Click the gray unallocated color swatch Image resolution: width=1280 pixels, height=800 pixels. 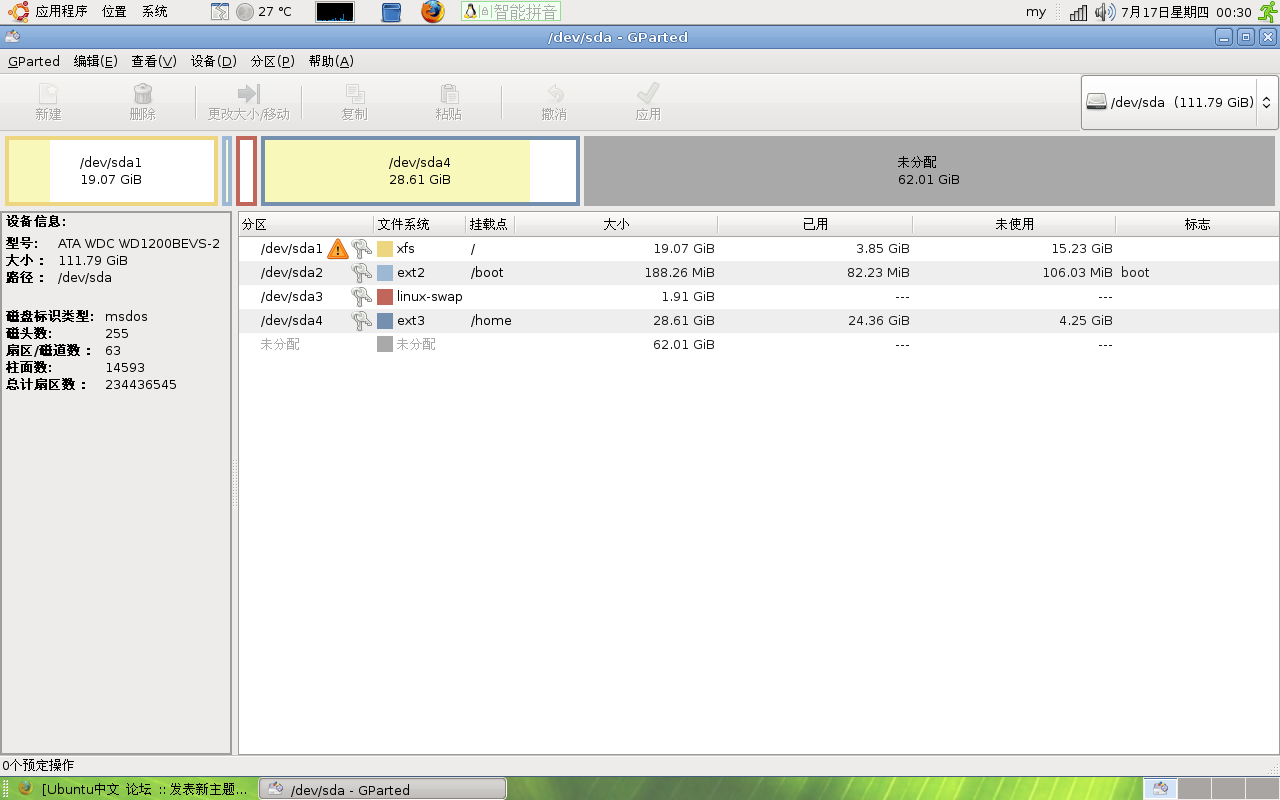pos(385,344)
